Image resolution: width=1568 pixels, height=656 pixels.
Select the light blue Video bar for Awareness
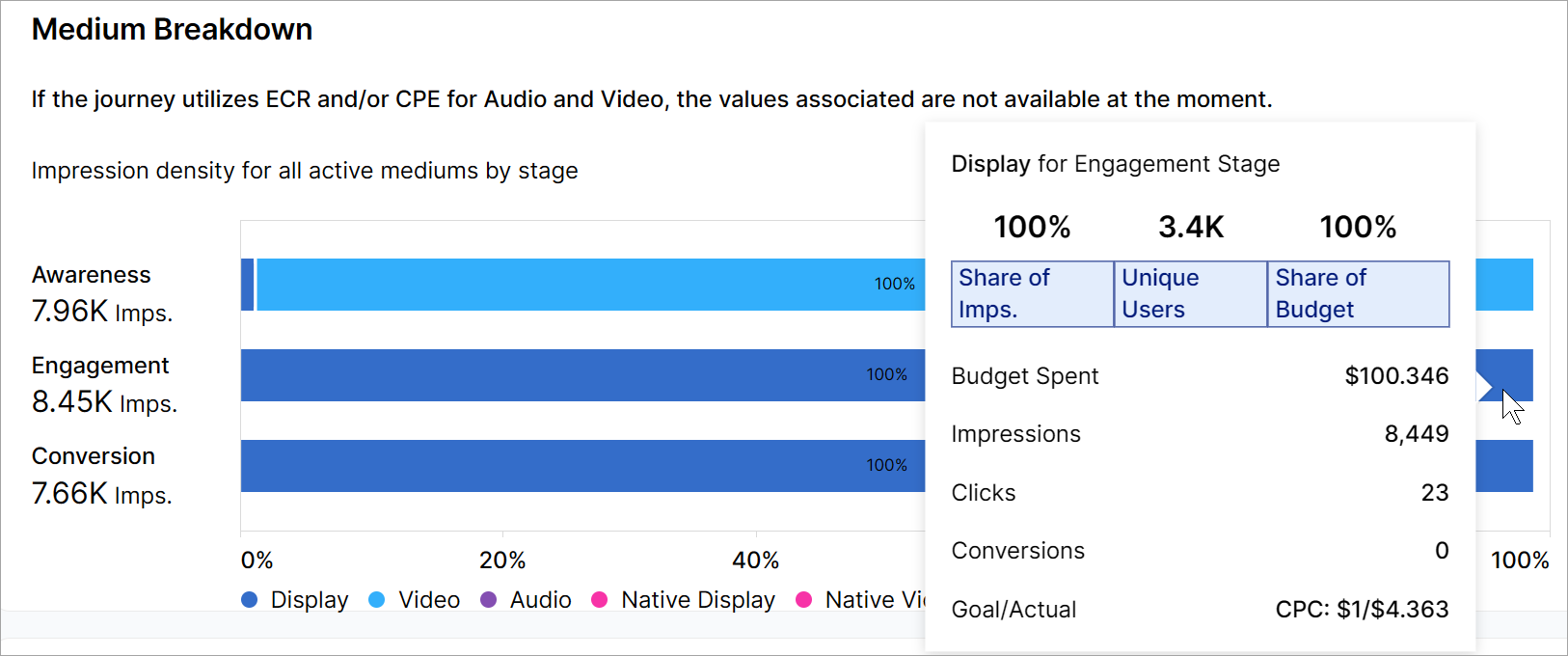(x=579, y=285)
